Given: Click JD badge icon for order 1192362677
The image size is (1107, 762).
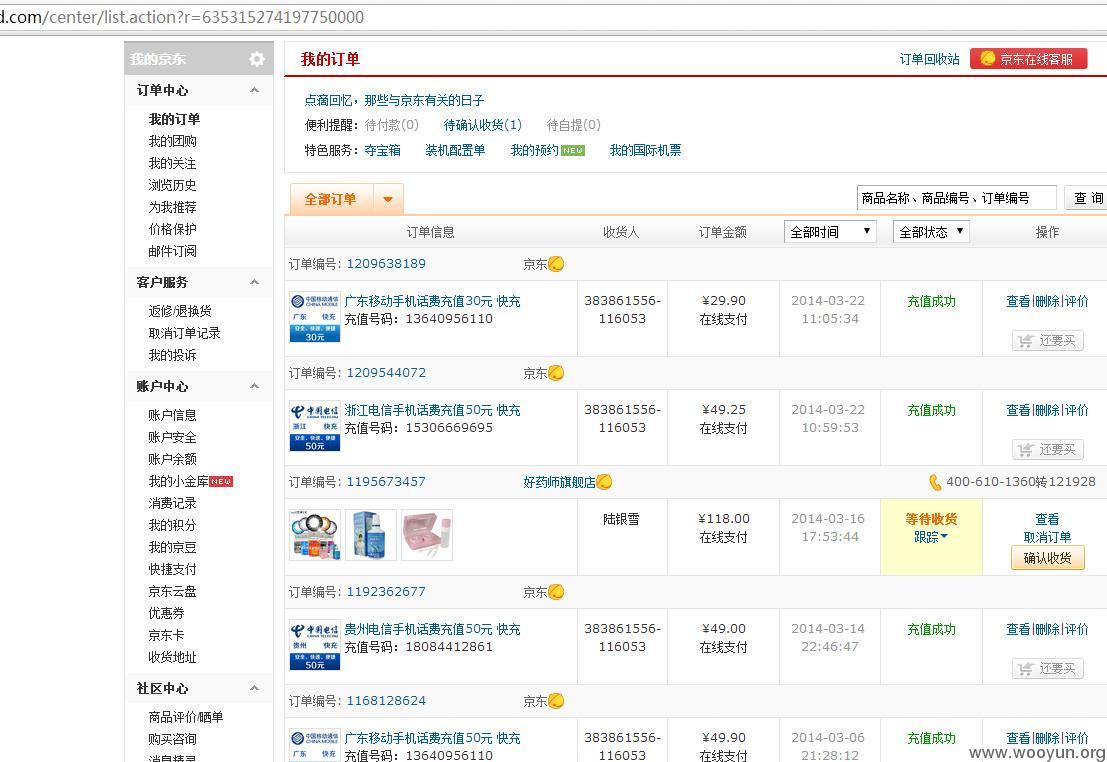Looking at the screenshot, I should point(556,591).
